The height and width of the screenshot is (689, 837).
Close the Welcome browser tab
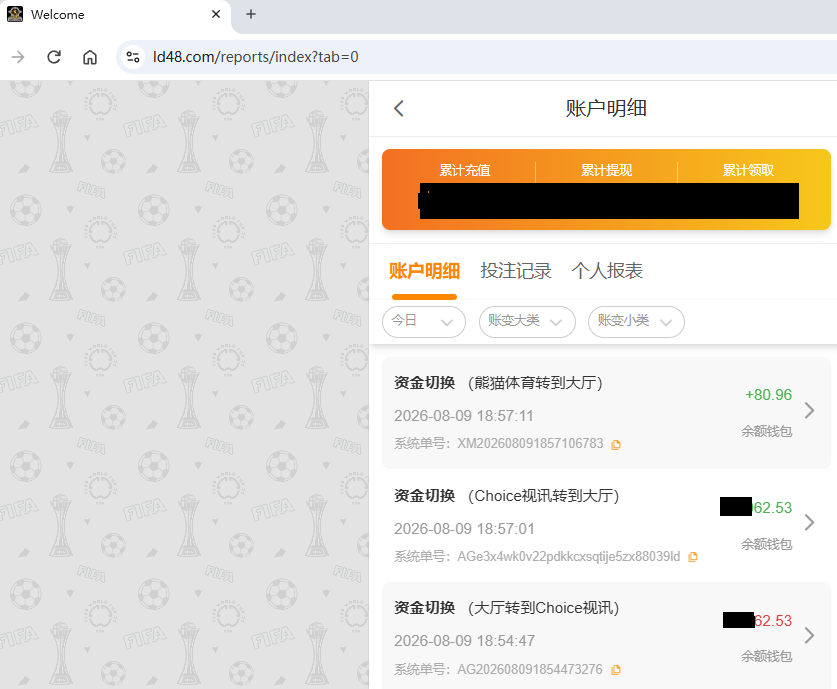pyautogui.click(x=216, y=14)
